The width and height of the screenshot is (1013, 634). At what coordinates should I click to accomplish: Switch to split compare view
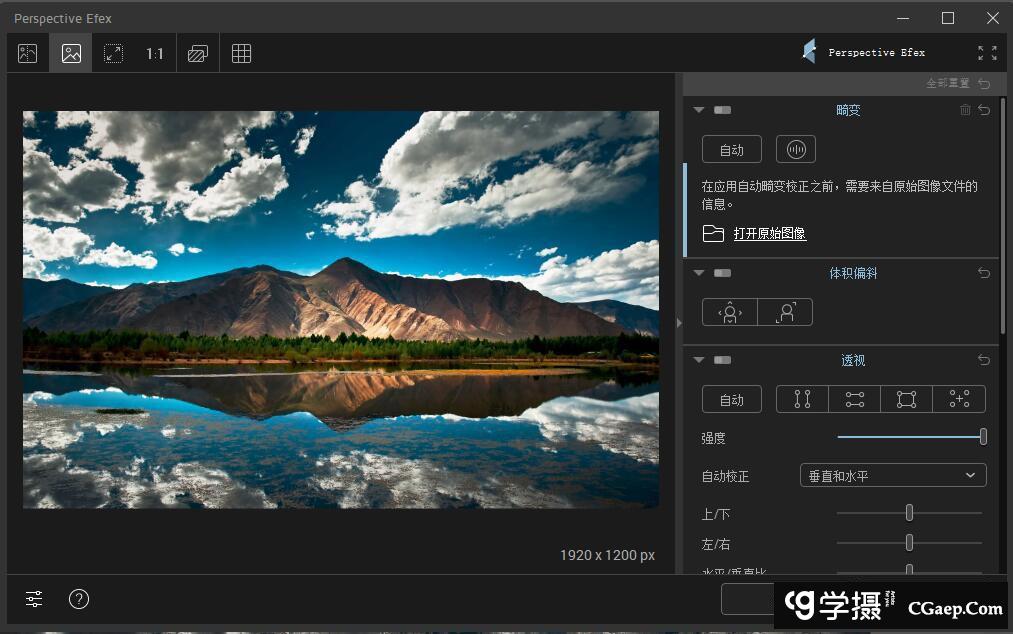pyautogui.click(x=28, y=54)
